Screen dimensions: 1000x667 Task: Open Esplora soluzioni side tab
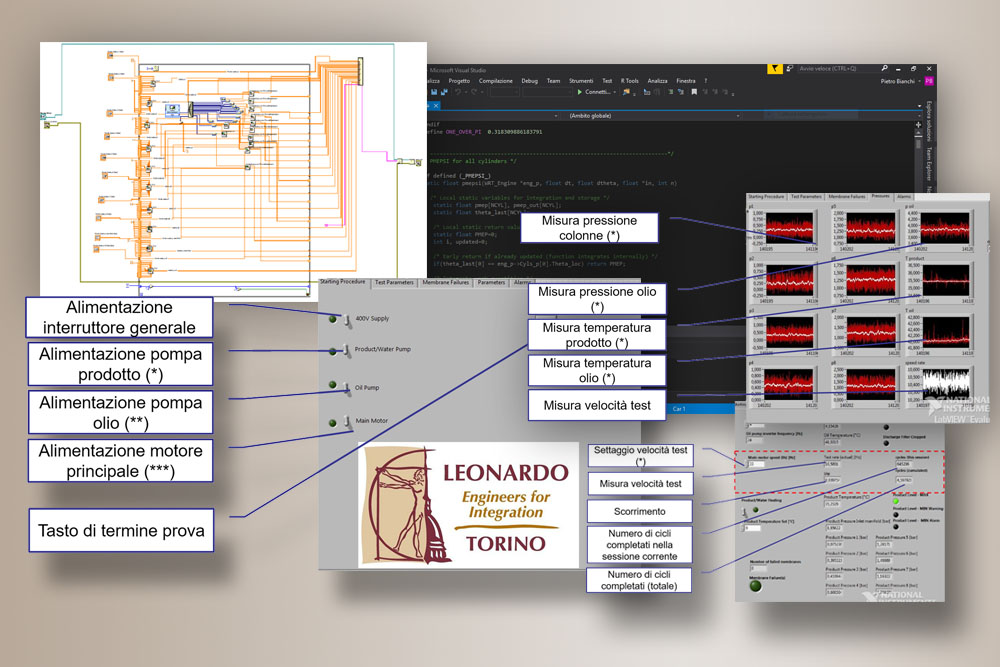click(929, 121)
